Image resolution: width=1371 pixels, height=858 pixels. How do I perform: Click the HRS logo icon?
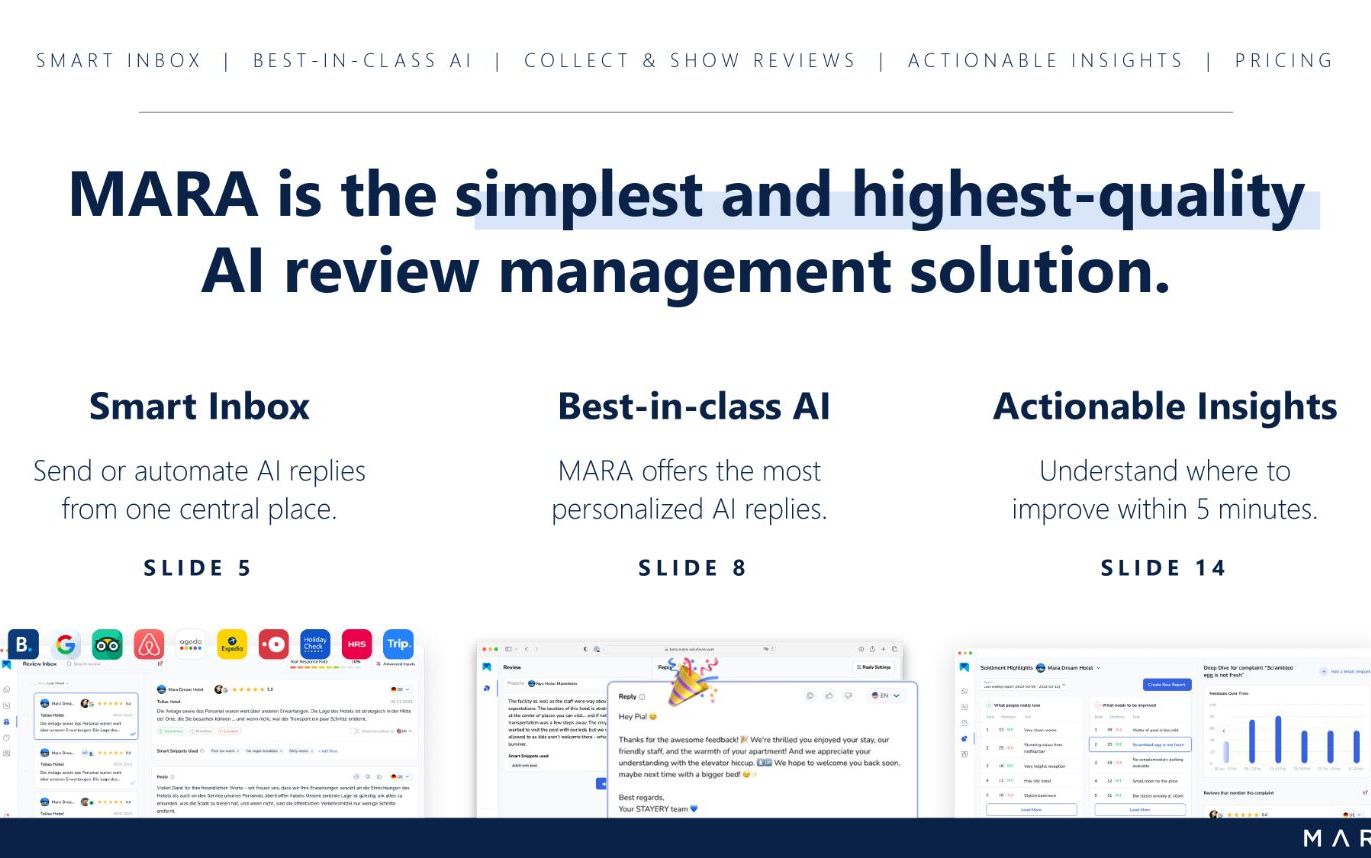click(357, 644)
